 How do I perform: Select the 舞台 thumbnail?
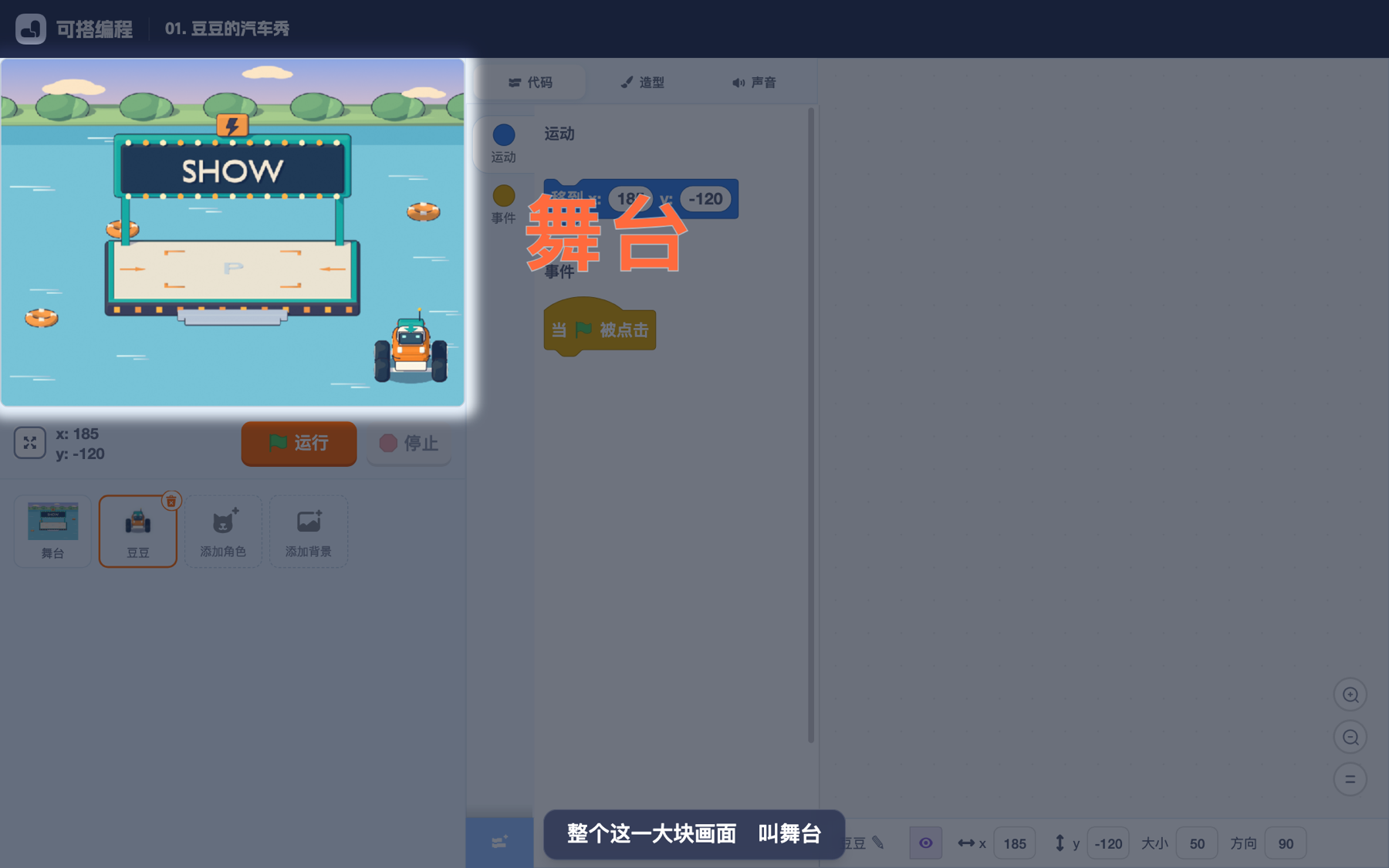point(52,531)
